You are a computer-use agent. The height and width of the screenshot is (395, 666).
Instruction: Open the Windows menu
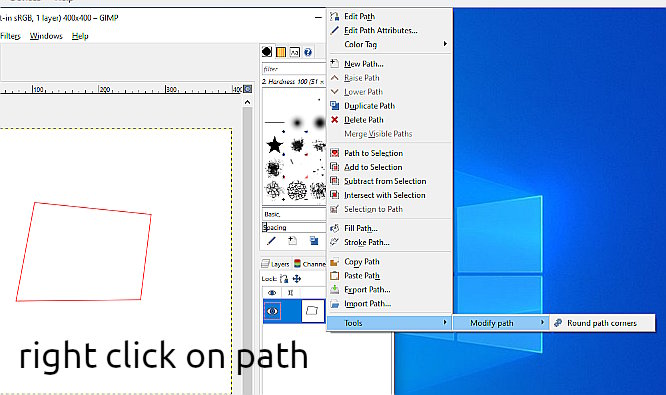[x=46, y=36]
